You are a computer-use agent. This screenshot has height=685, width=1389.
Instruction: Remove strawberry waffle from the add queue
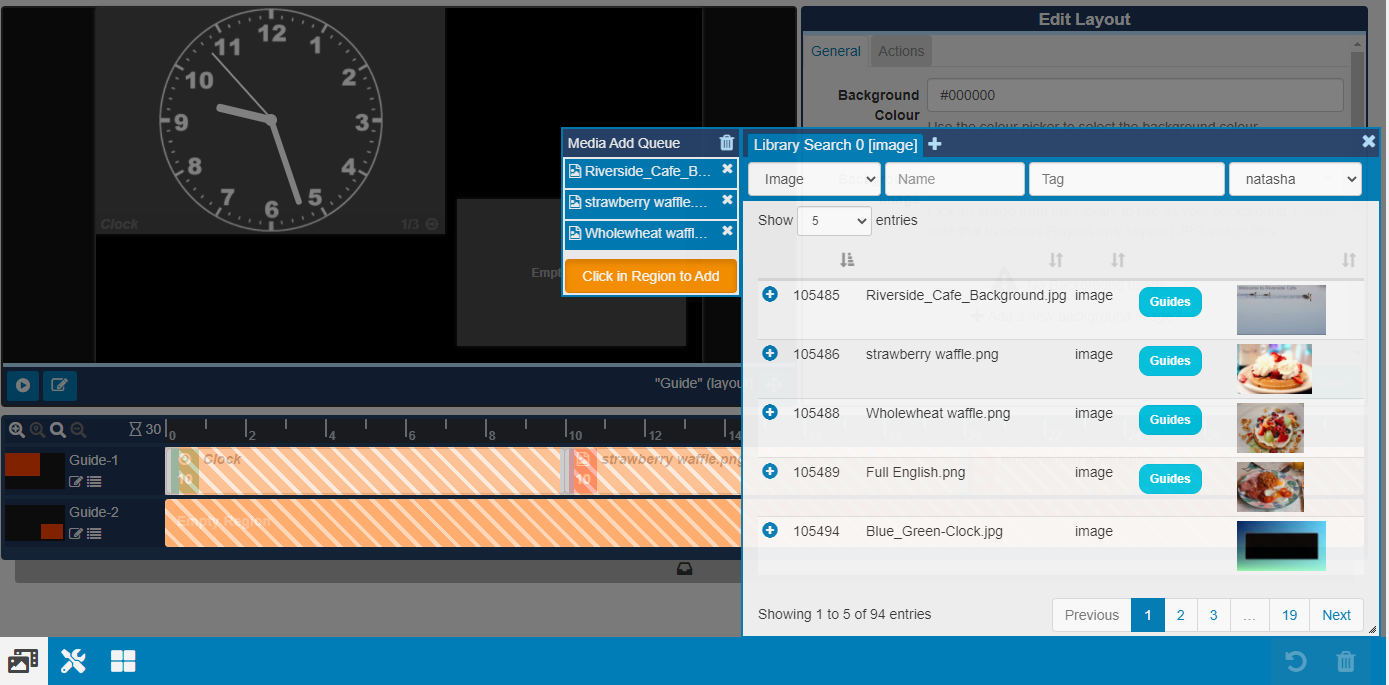727,201
